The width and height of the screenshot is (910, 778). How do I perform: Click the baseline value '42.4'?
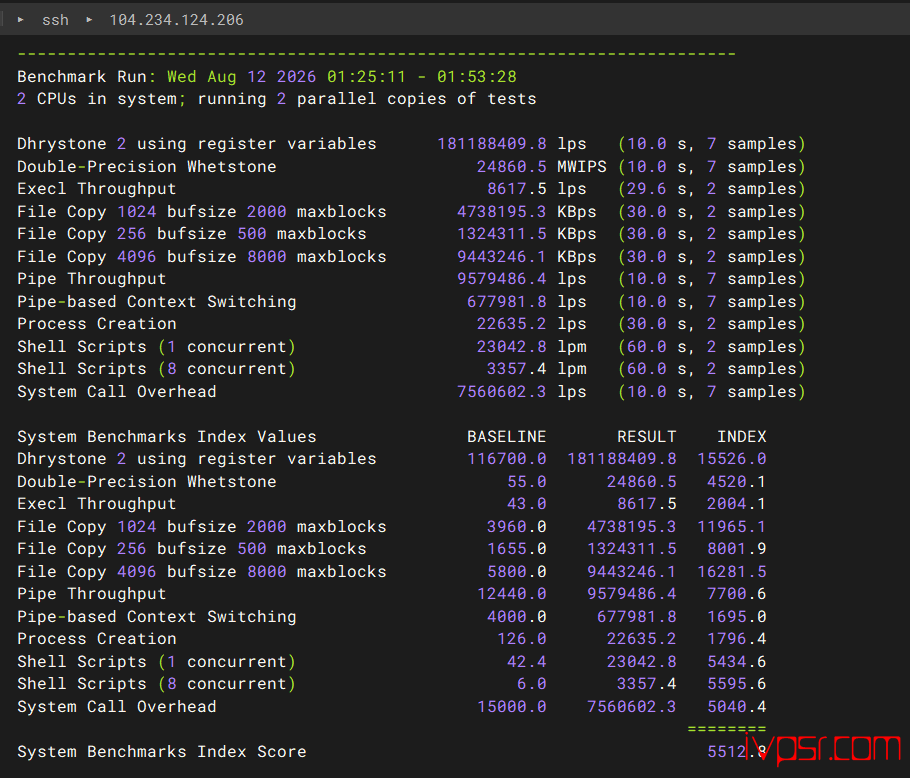(x=527, y=662)
